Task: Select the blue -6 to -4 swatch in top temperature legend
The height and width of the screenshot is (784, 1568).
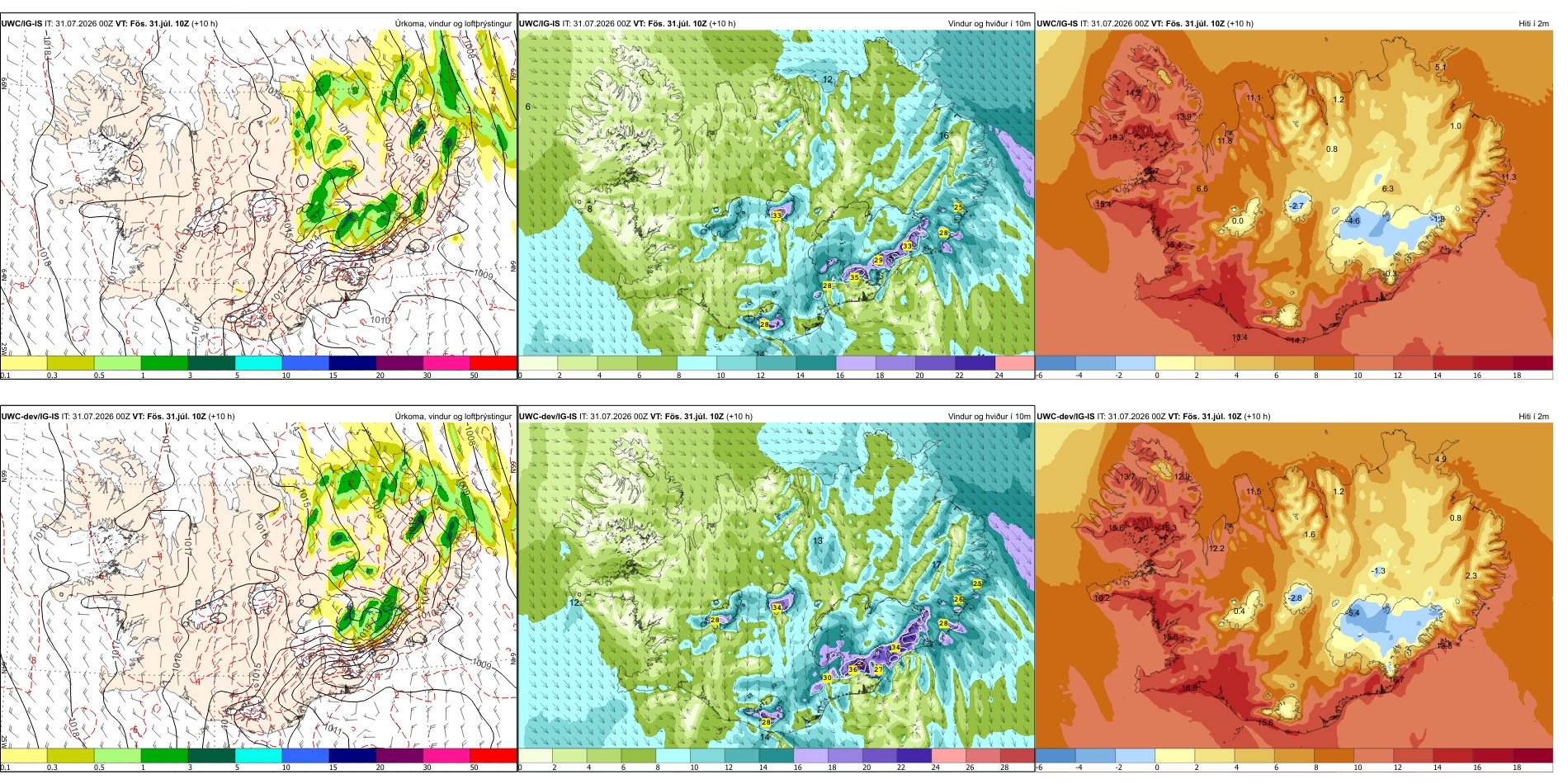Action: pos(1056,363)
